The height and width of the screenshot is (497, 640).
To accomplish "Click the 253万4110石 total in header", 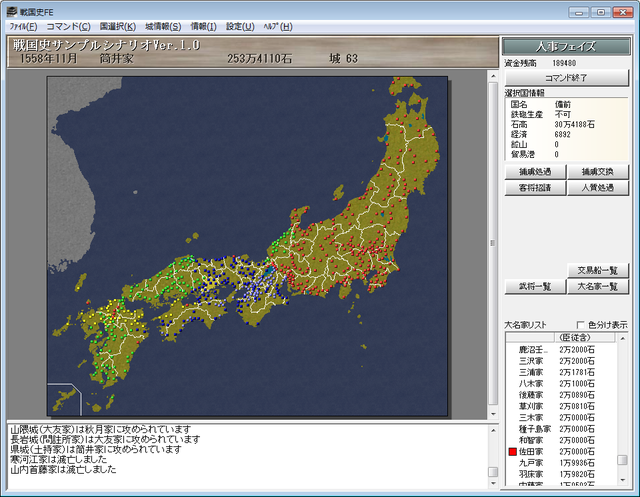I will point(260,59).
